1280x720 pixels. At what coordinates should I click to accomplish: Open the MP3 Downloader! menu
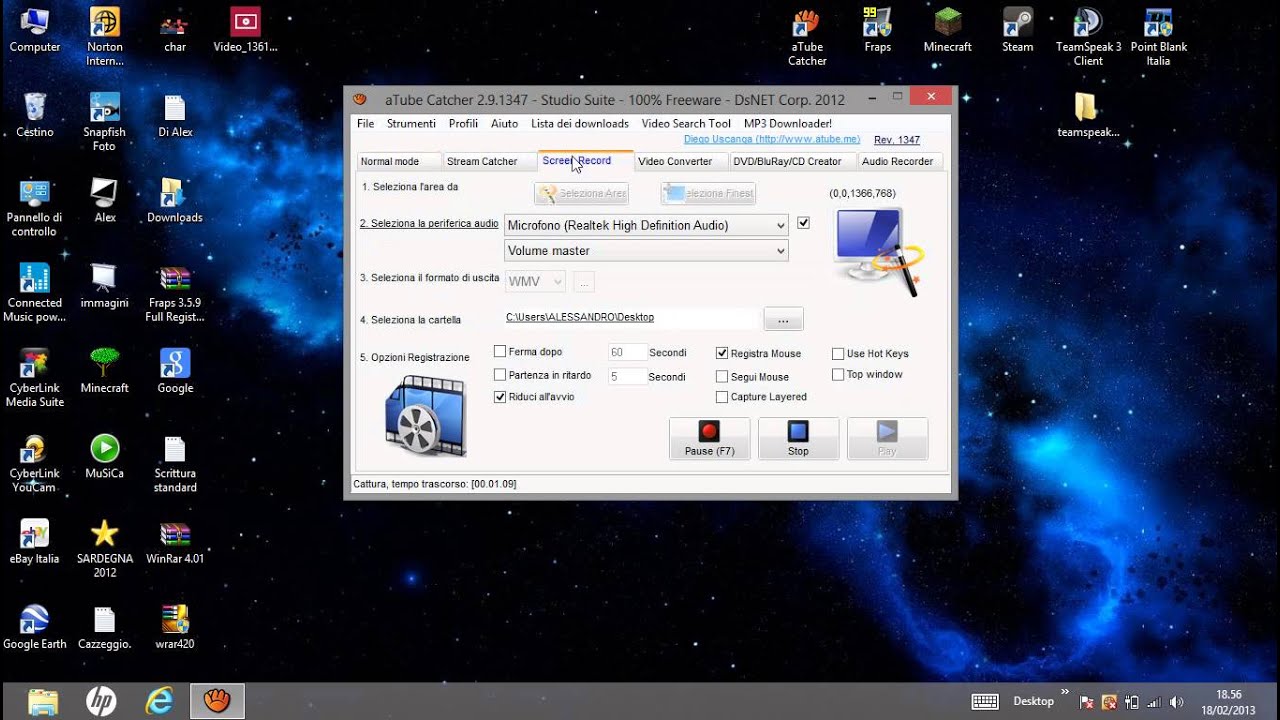click(788, 124)
